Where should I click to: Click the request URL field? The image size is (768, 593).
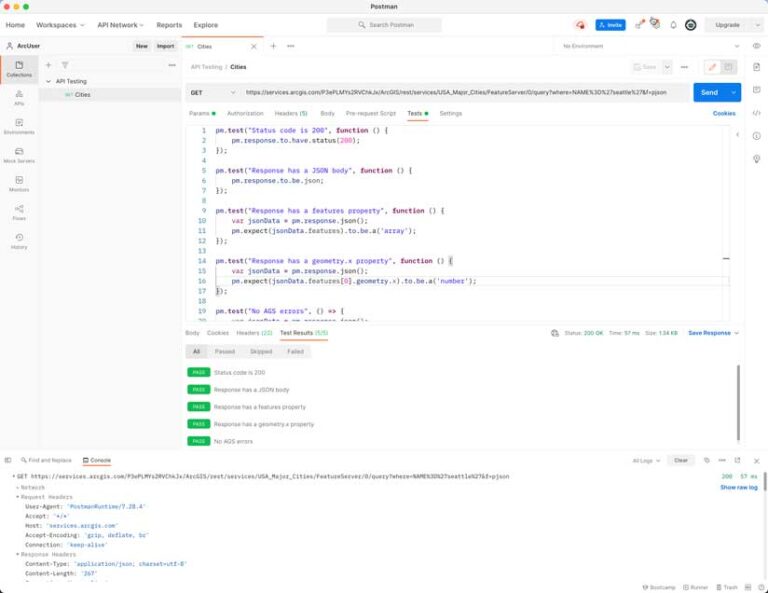click(x=464, y=93)
